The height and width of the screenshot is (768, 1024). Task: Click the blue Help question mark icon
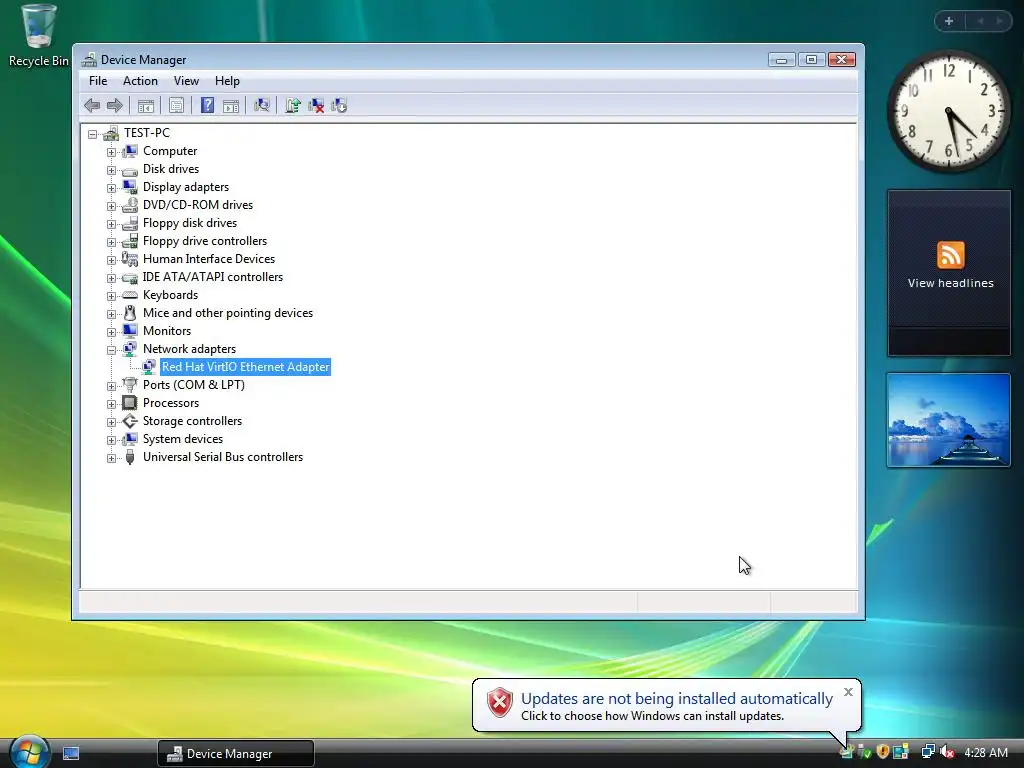(x=207, y=105)
